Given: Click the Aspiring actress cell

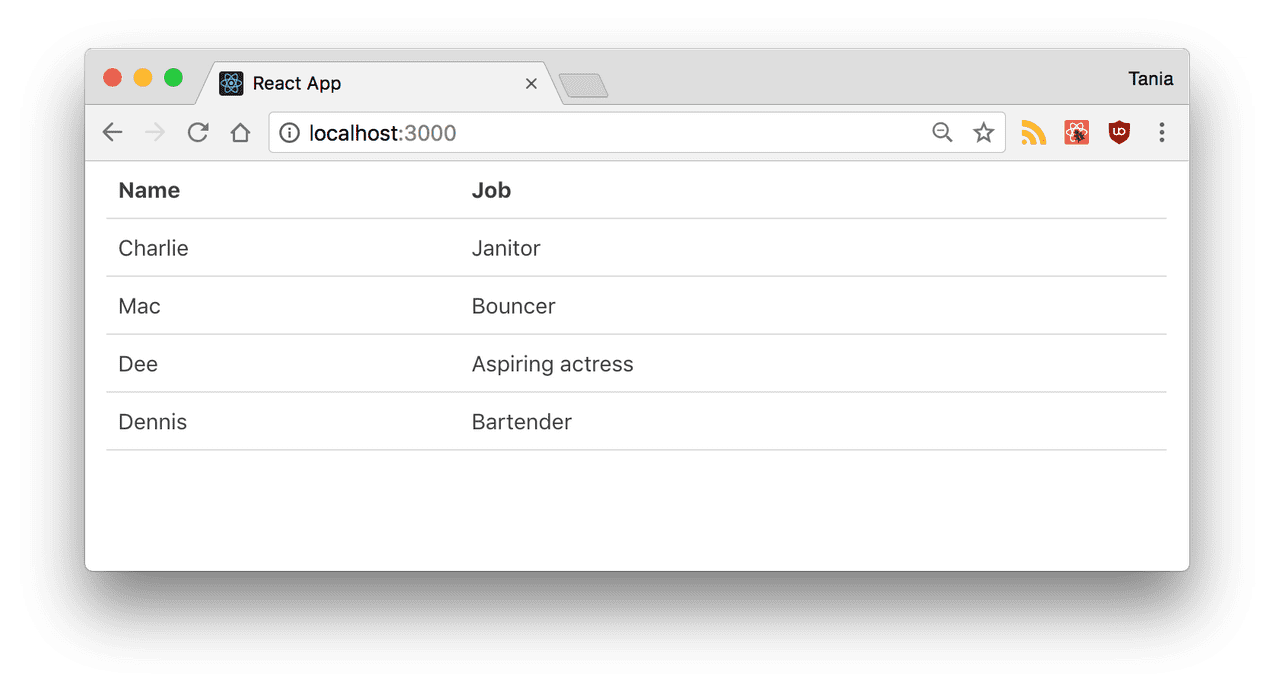Looking at the screenshot, I should [x=552, y=364].
